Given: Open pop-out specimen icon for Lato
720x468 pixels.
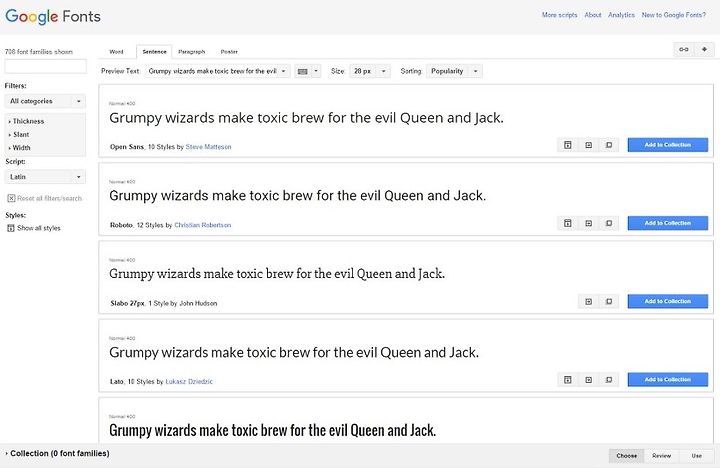Looking at the screenshot, I should tap(609, 380).
